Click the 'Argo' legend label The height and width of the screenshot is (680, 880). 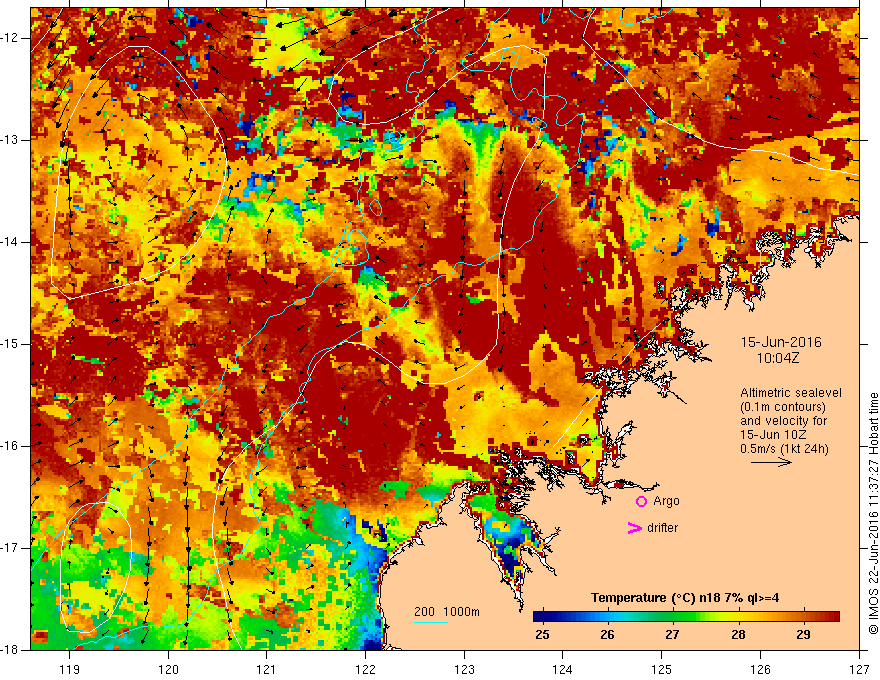click(x=666, y=501)
